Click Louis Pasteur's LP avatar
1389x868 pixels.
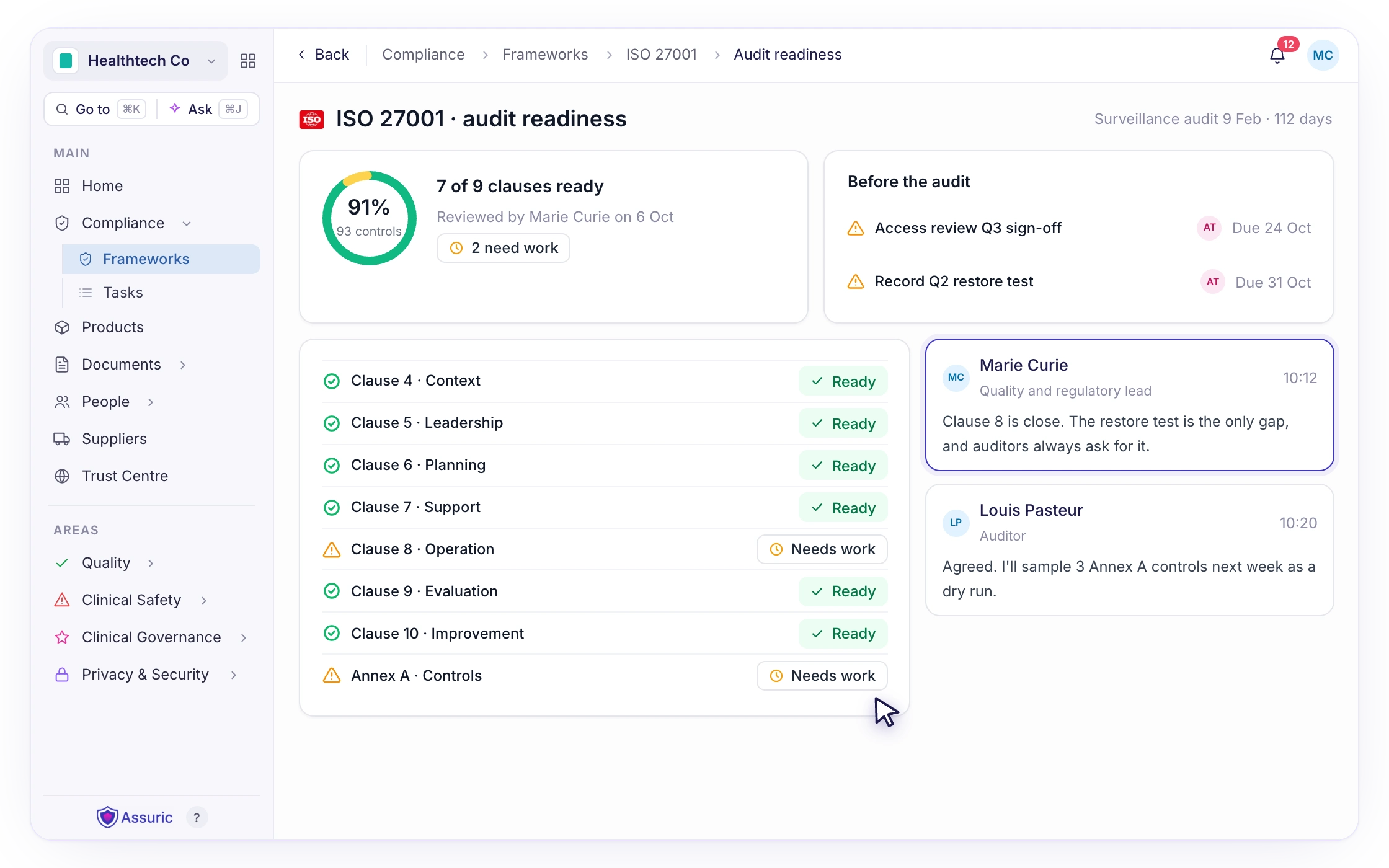tap(956, 523)
